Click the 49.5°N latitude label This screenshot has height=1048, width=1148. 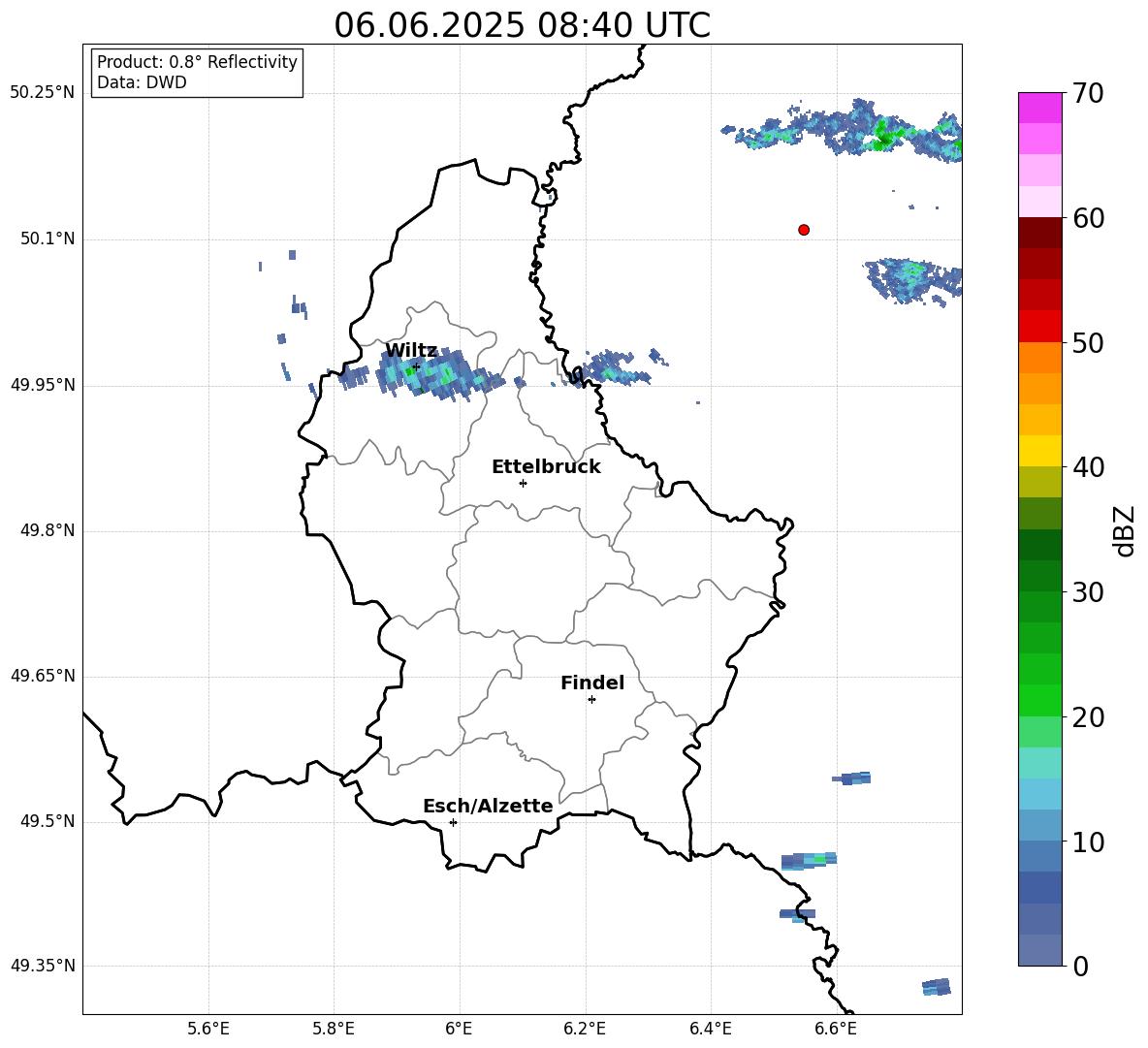click(48, 821)
